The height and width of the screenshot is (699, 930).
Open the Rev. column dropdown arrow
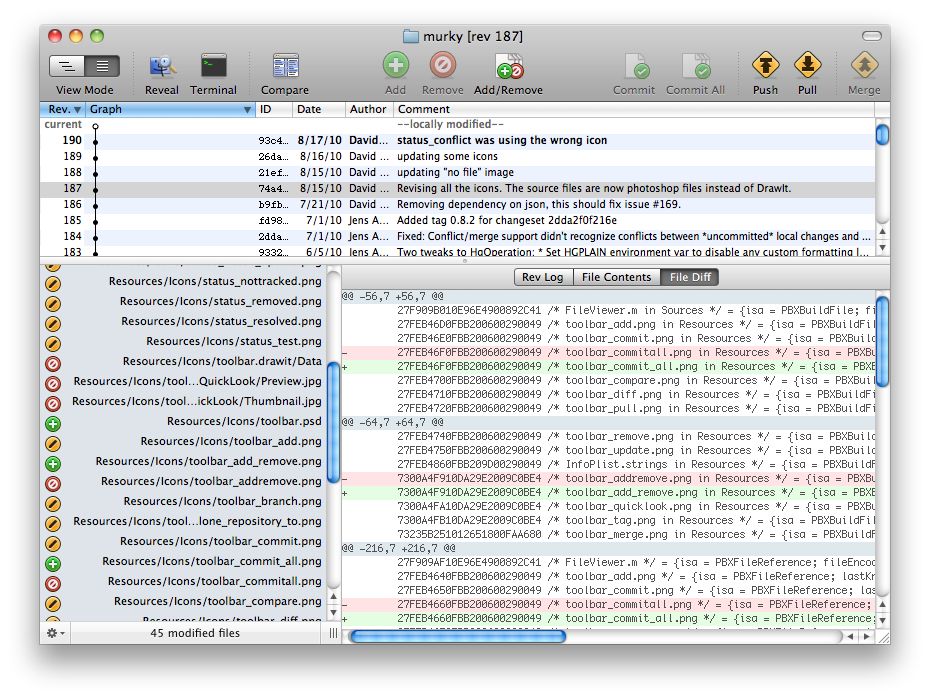coord(76,110)
